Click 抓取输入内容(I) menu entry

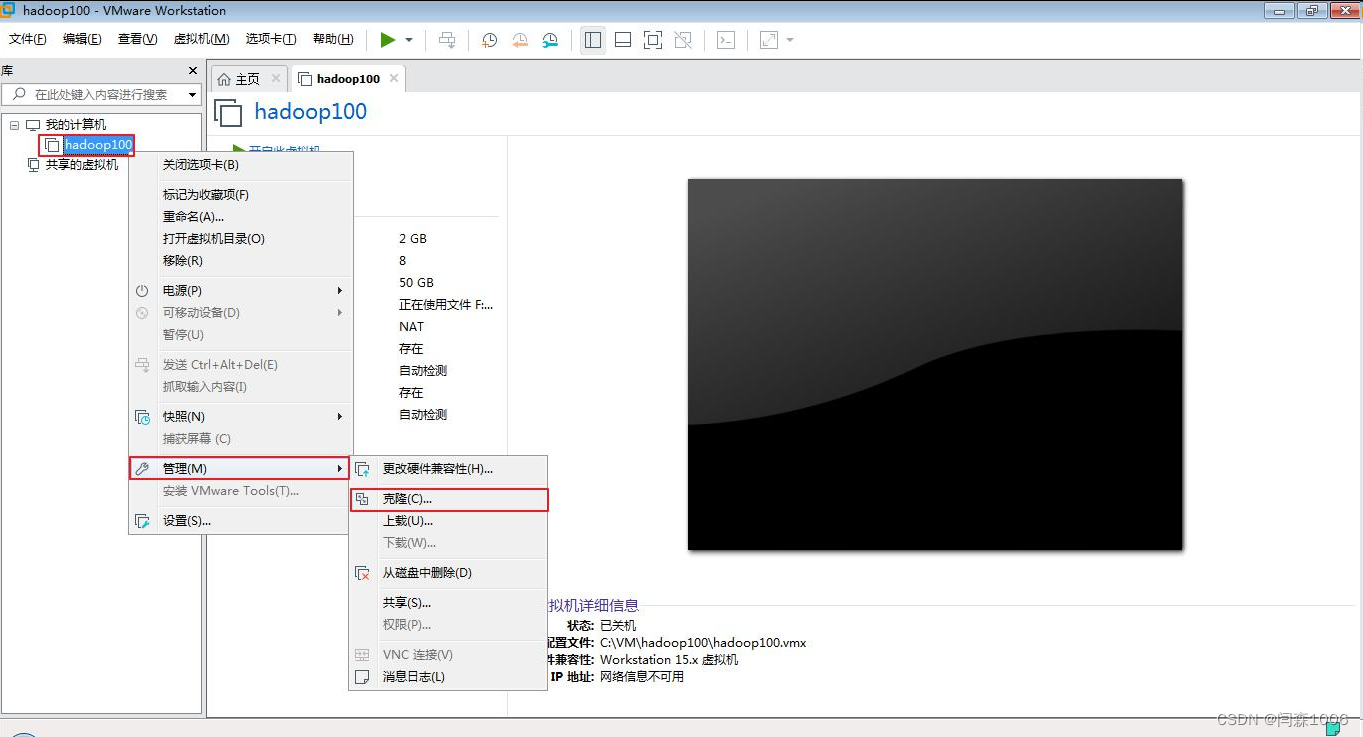click(241, 387)
